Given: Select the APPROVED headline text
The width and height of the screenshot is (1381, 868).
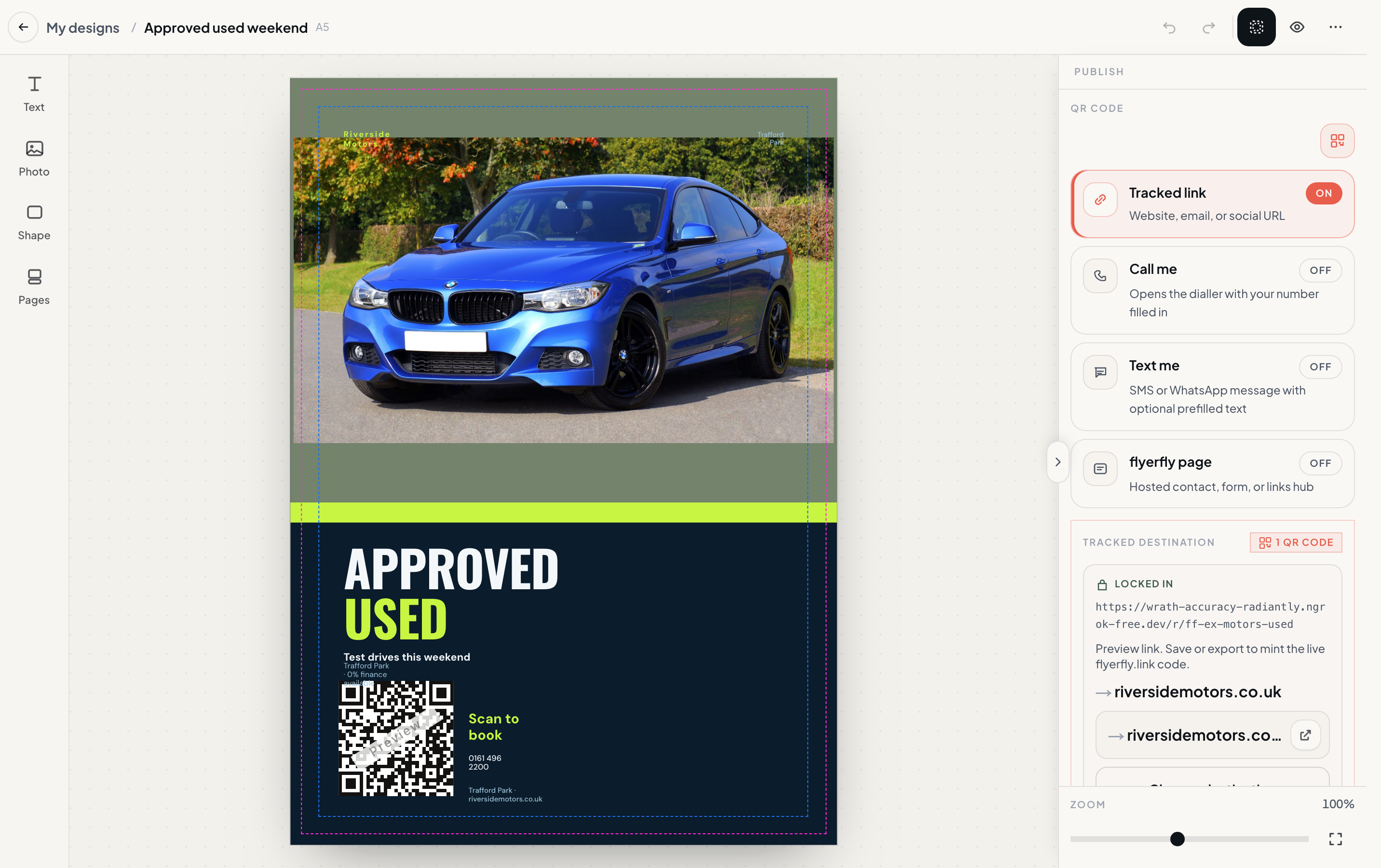Looking at the screenshot, I should pyautogui.click(x=451, y=569).
